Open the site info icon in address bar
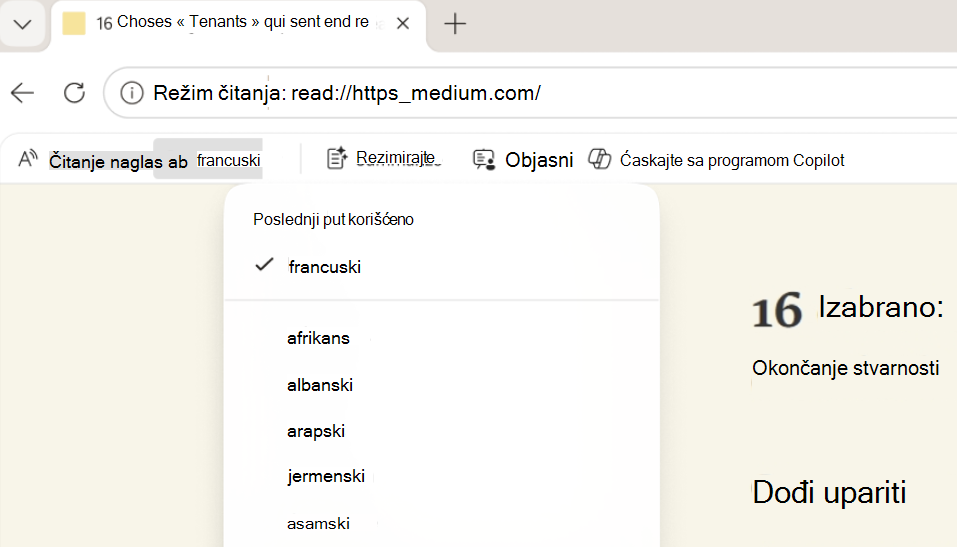957x547 pixels. 131,93
